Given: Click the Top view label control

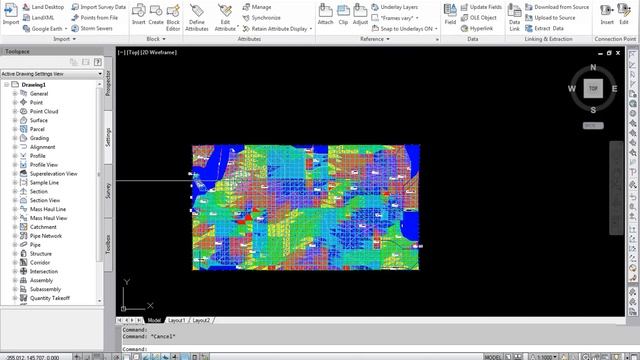Looking at the screenshot, I should (x=133, y=52).
